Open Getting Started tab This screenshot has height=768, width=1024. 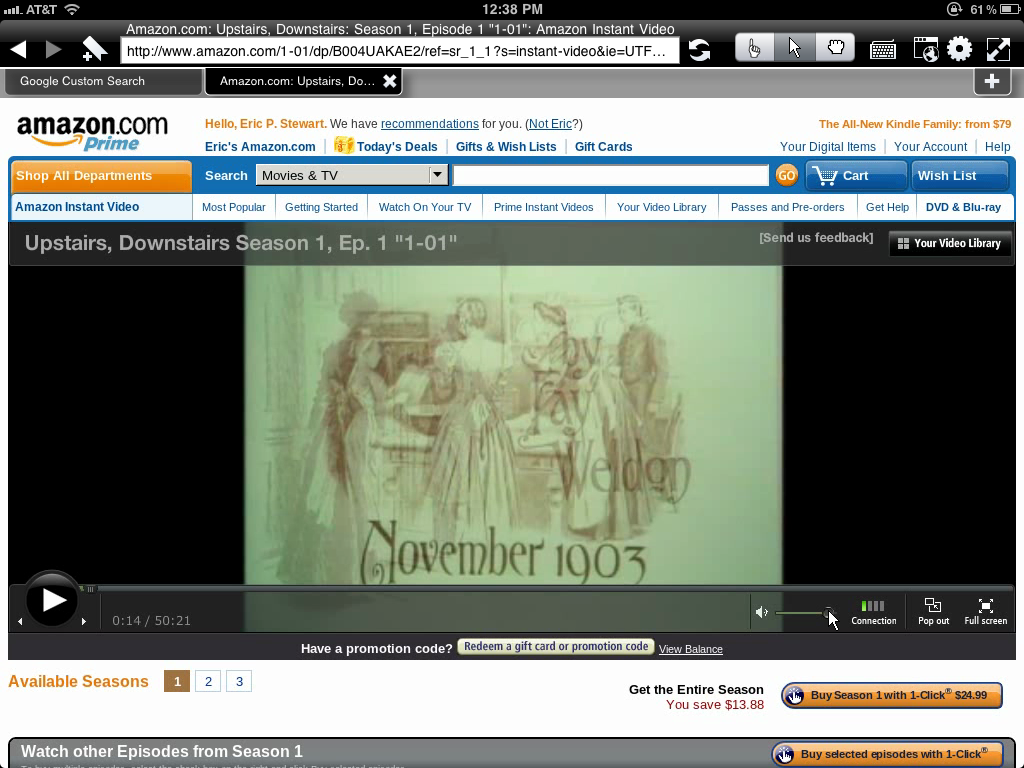[321, 207]
